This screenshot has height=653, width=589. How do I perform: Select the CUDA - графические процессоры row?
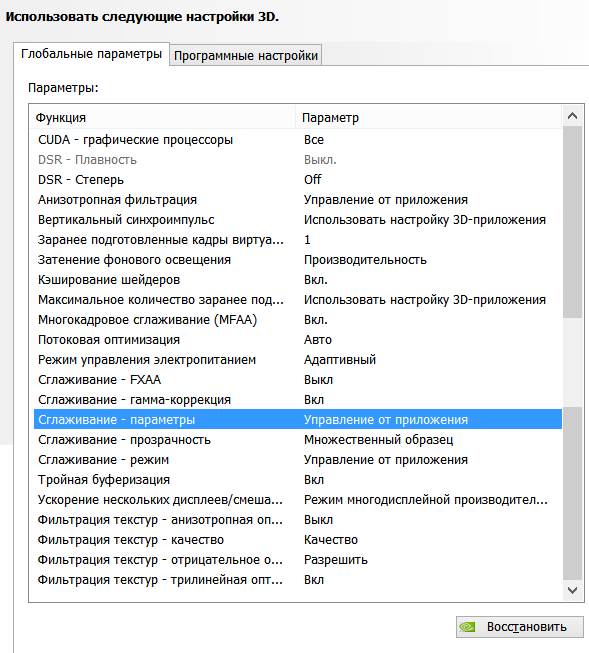(298, 140)
